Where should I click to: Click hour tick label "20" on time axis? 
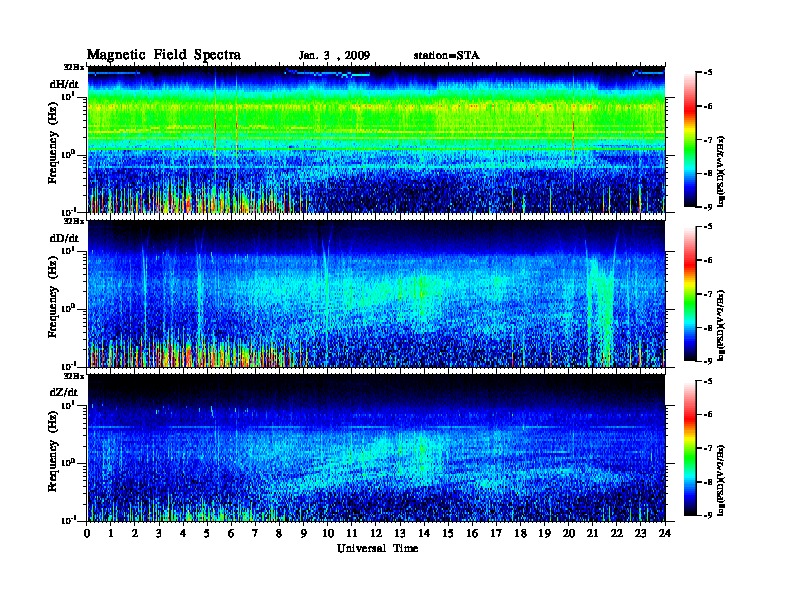pyautogui.click(x=569, y=534)
